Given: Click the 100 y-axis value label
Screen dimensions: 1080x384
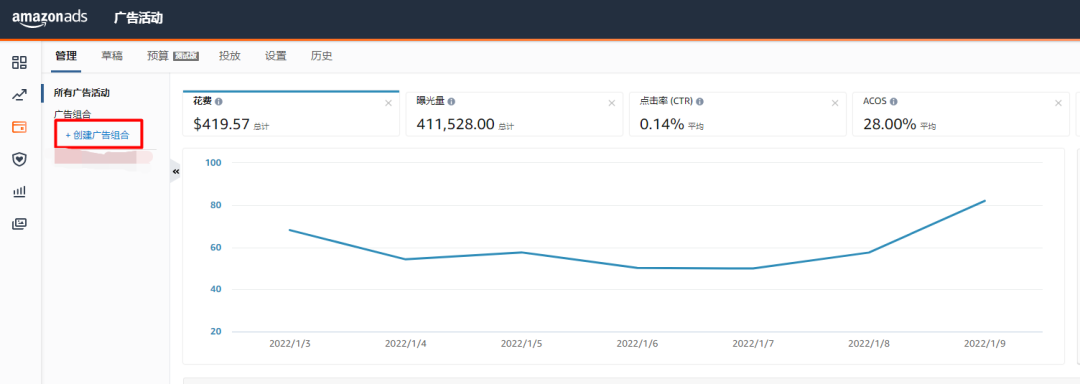Looking at the screenshot, I should (214, 163).
